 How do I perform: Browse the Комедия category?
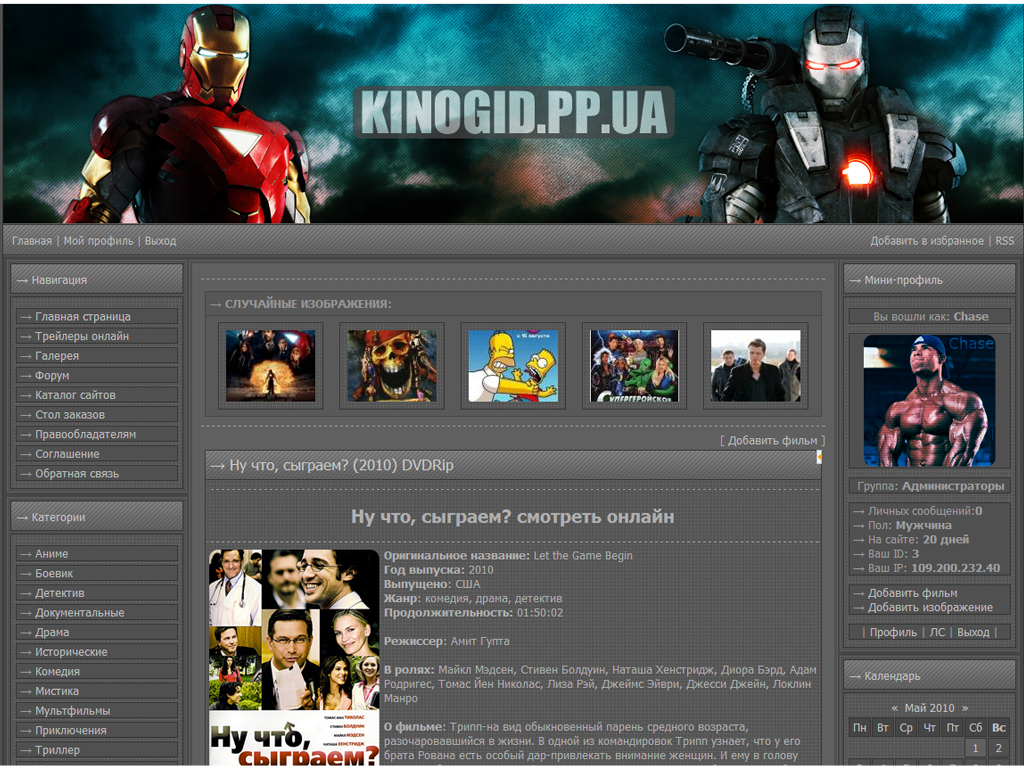click(97, 671)
